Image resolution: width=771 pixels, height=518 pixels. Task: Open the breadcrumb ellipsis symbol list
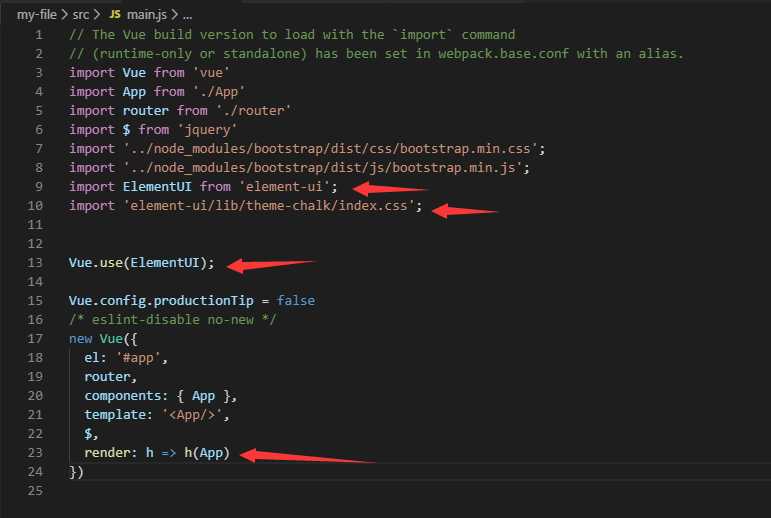pyautogui.click(x=187, y=16)
